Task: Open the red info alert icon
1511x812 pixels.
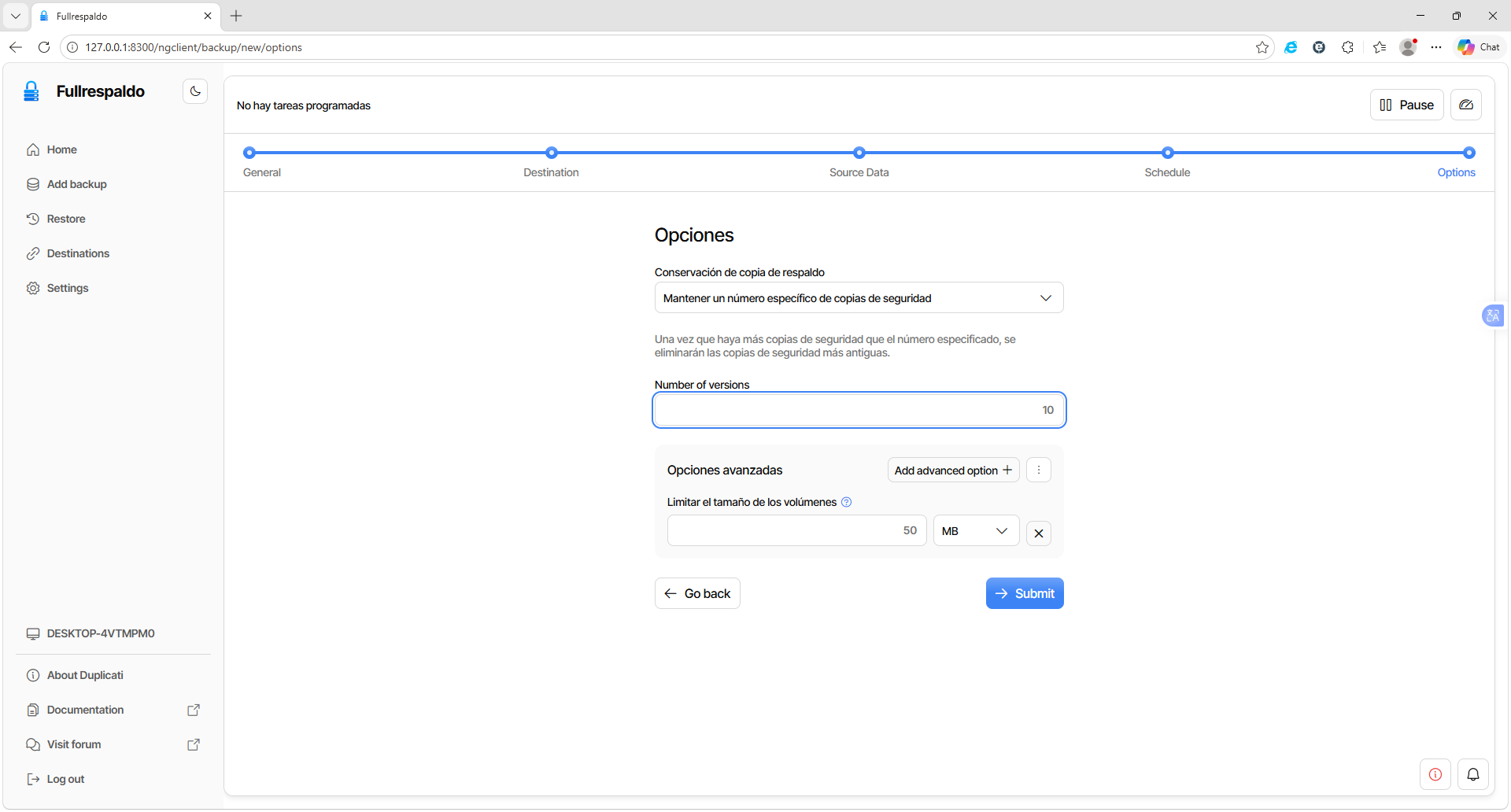Action: [1435, 774]
